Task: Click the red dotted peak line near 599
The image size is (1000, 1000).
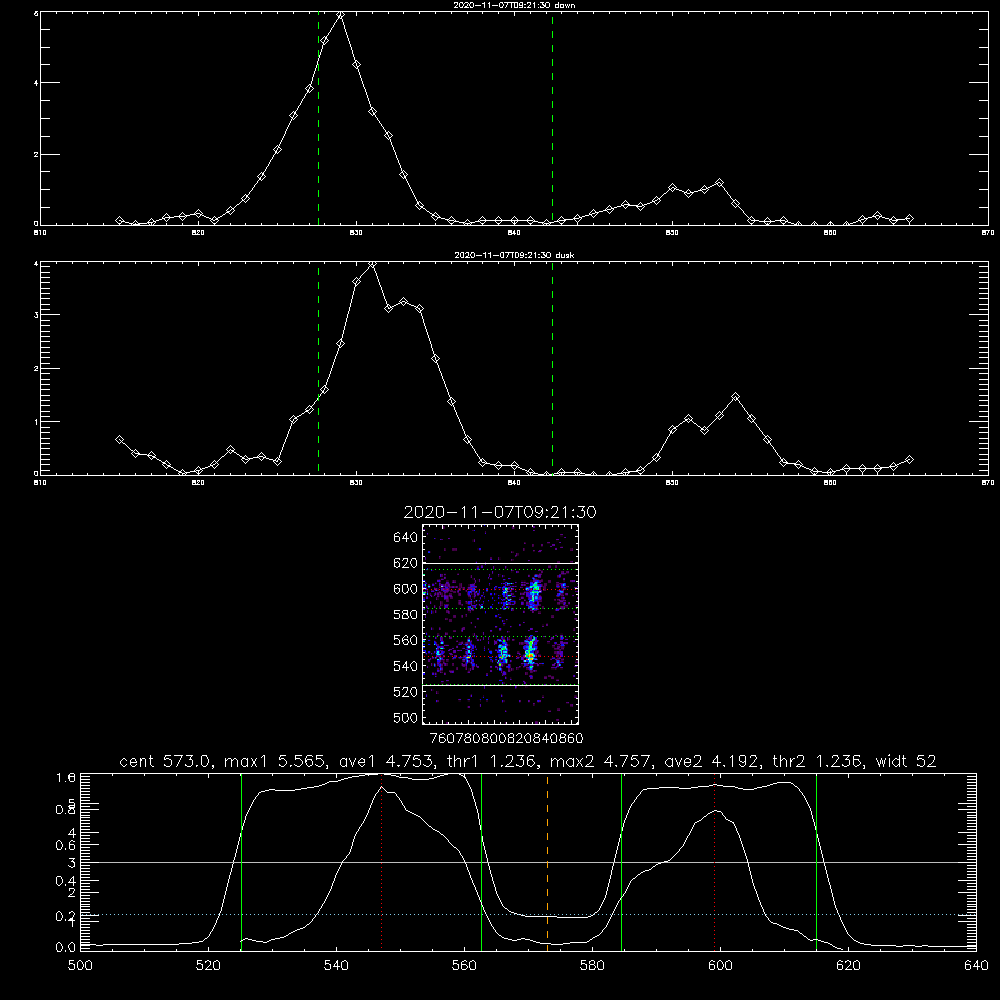Action: pyautogui.click(x=714, y=861)
